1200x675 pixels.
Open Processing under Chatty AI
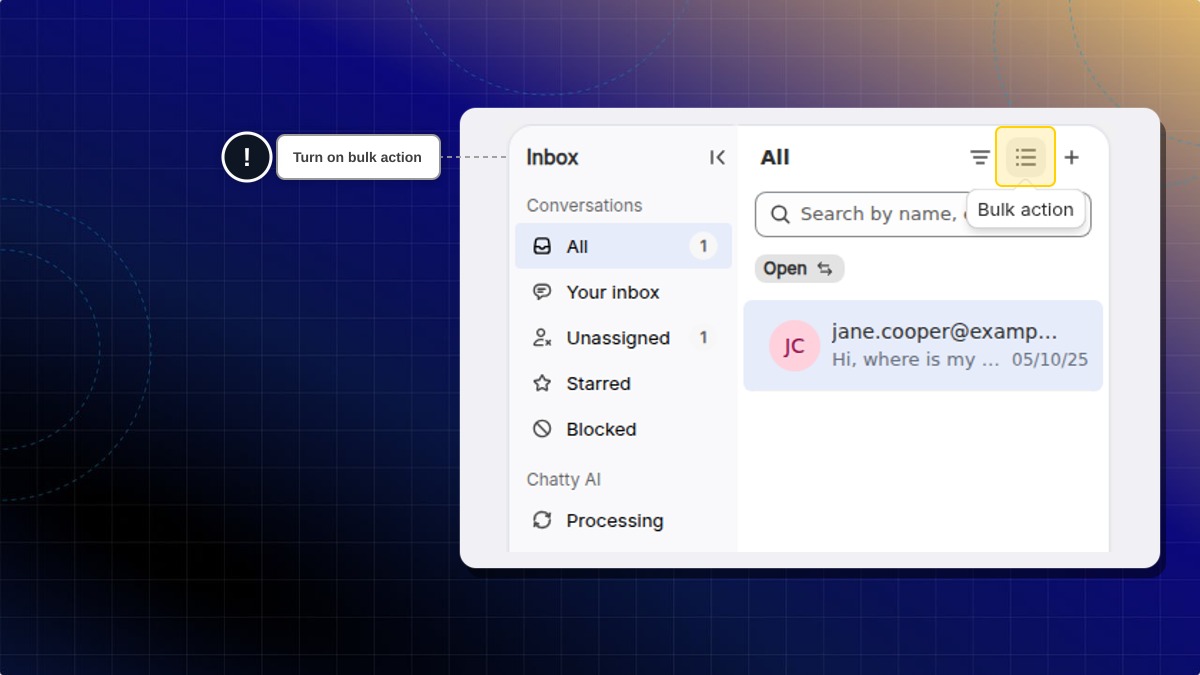(x=623, y=520)
